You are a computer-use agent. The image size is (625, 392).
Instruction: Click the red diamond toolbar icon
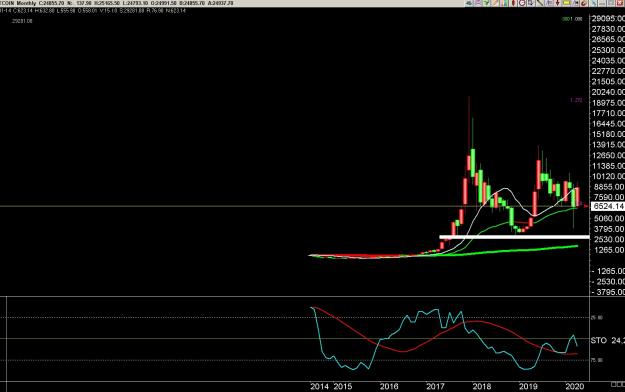tap(513, 3)
